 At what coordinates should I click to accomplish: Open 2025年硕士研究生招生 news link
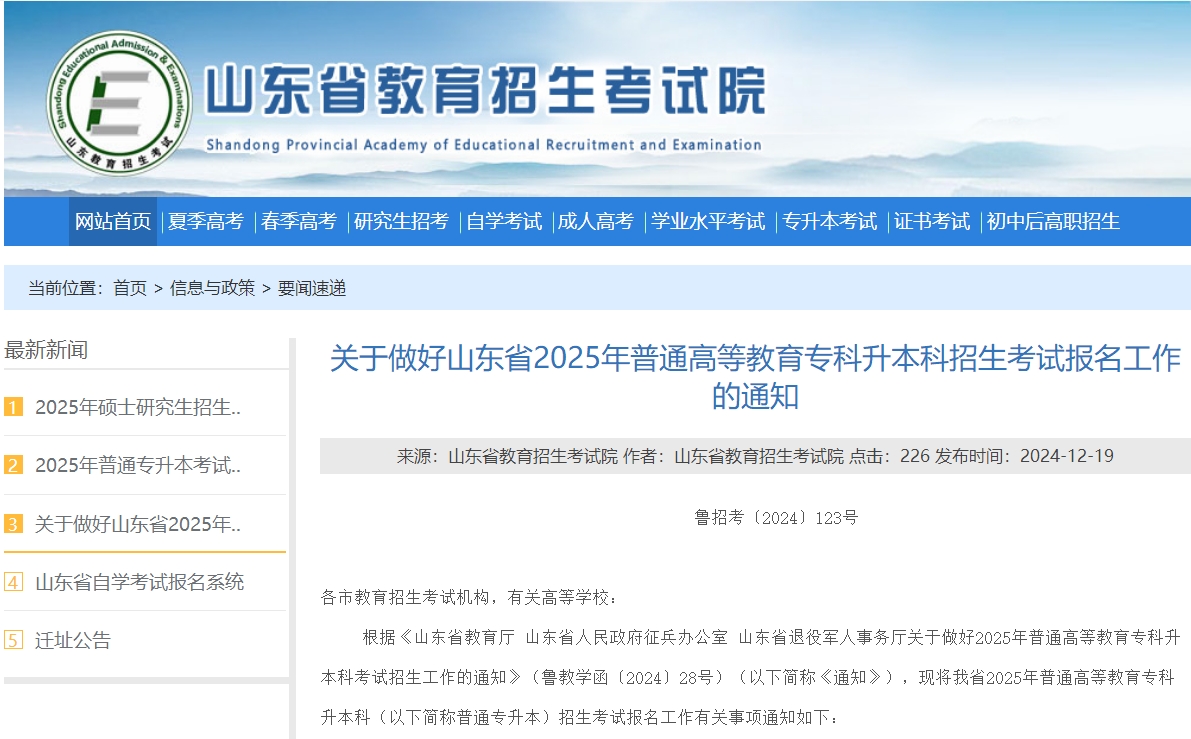click(x=138, y=407)
